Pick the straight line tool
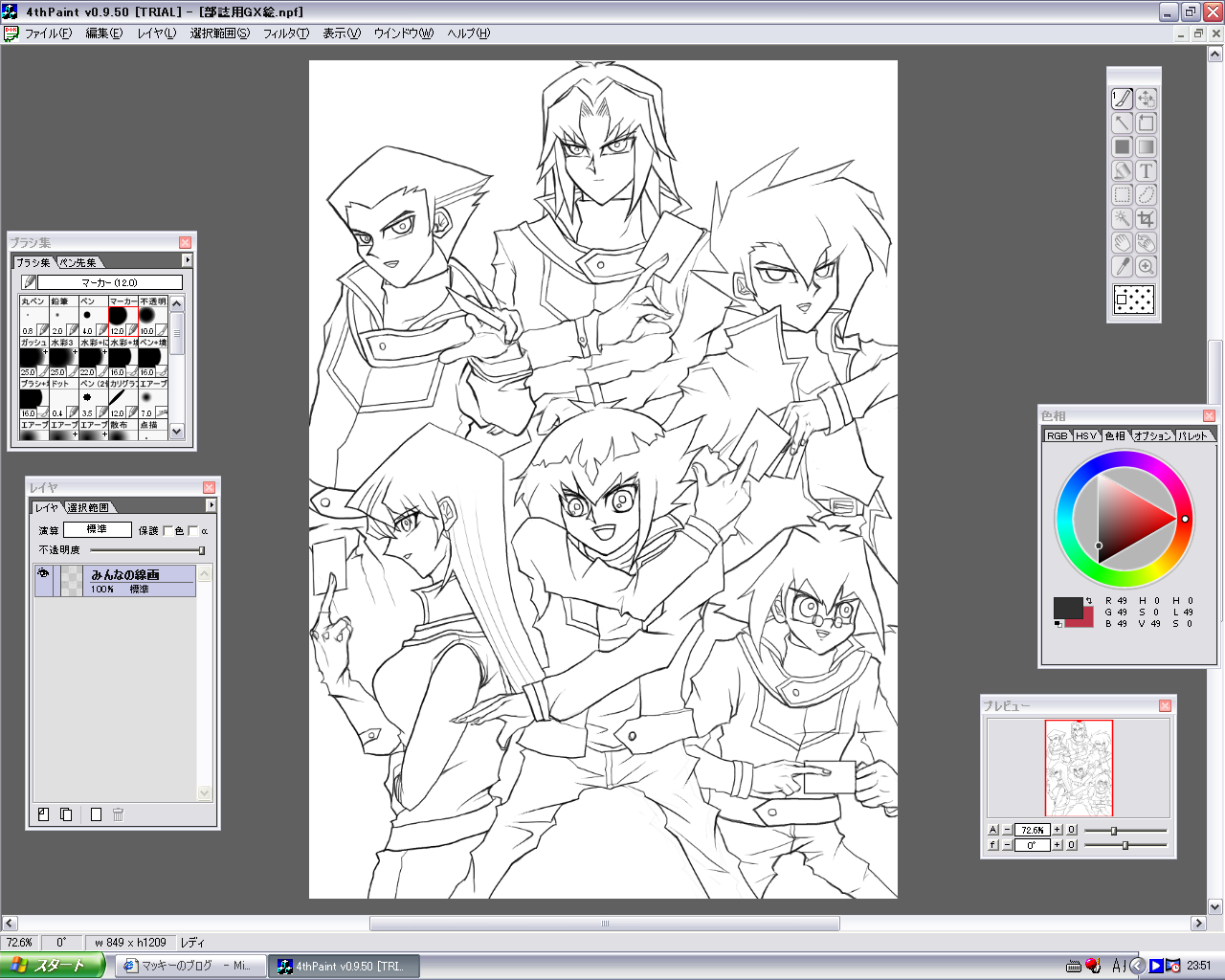1225x980 pixels. pyautogui.click(x=1123, y=122)
